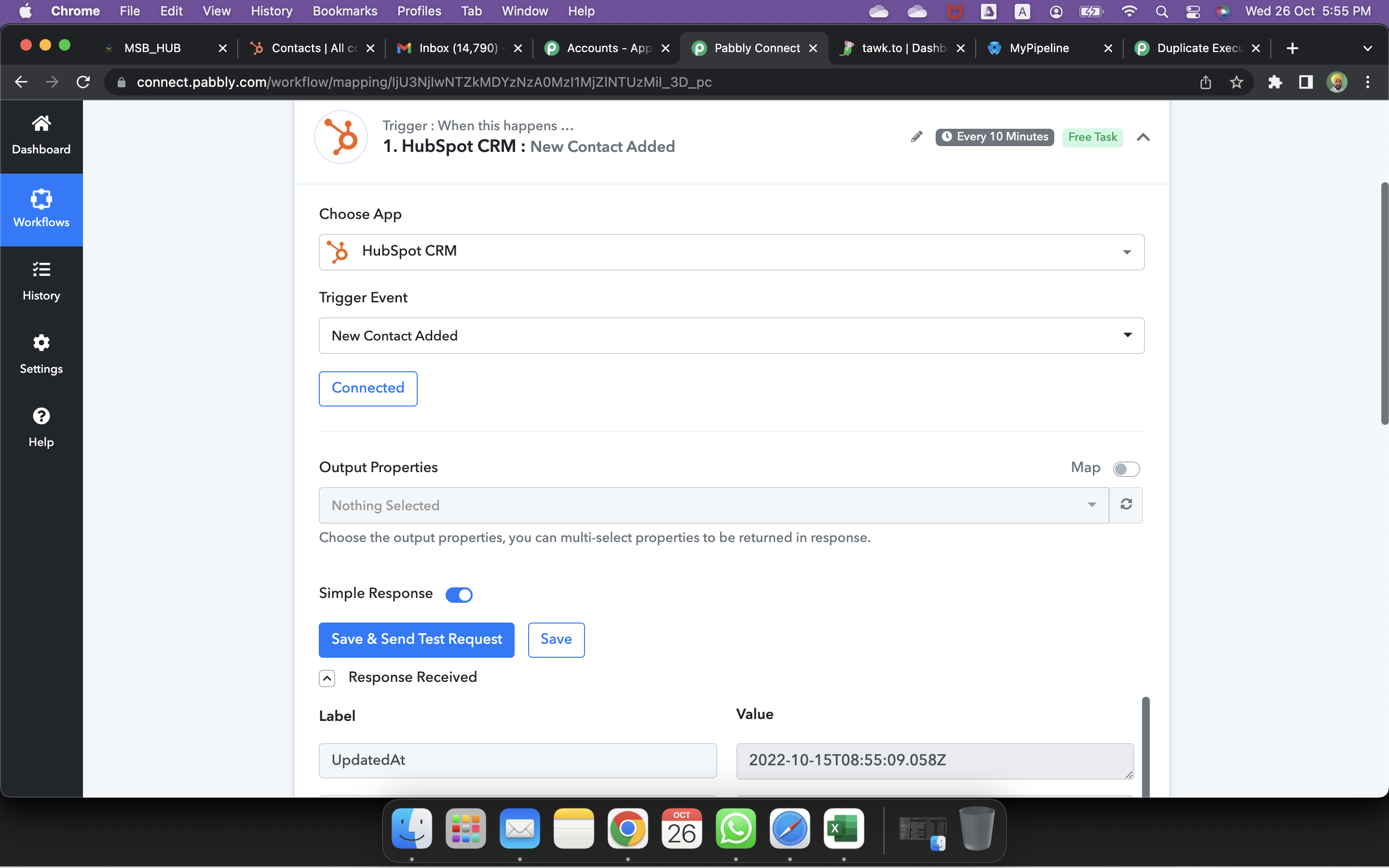The width and height of the screenshot is (1389, 868).
Task: Switch to the MyPipeline tab
Action: (1050, 48)
